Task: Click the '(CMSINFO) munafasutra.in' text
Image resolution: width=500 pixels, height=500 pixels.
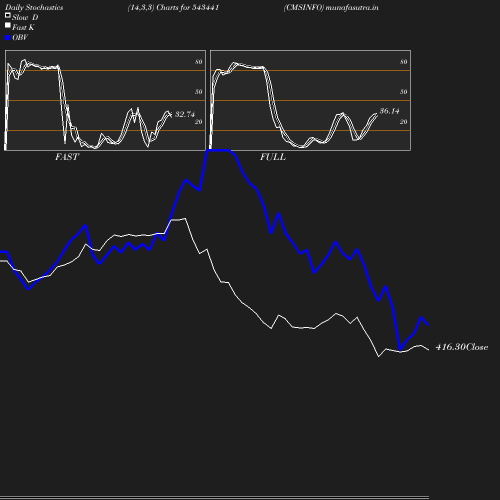Action: pos(331,8)
